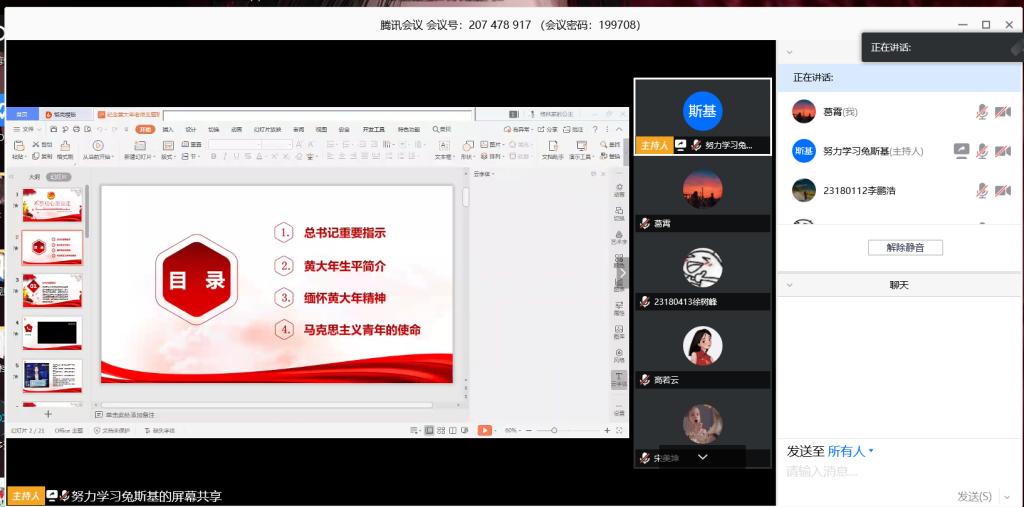Switch to the 设计 ribbon tab
This screenshot has width=1024, height=507.
190,129
